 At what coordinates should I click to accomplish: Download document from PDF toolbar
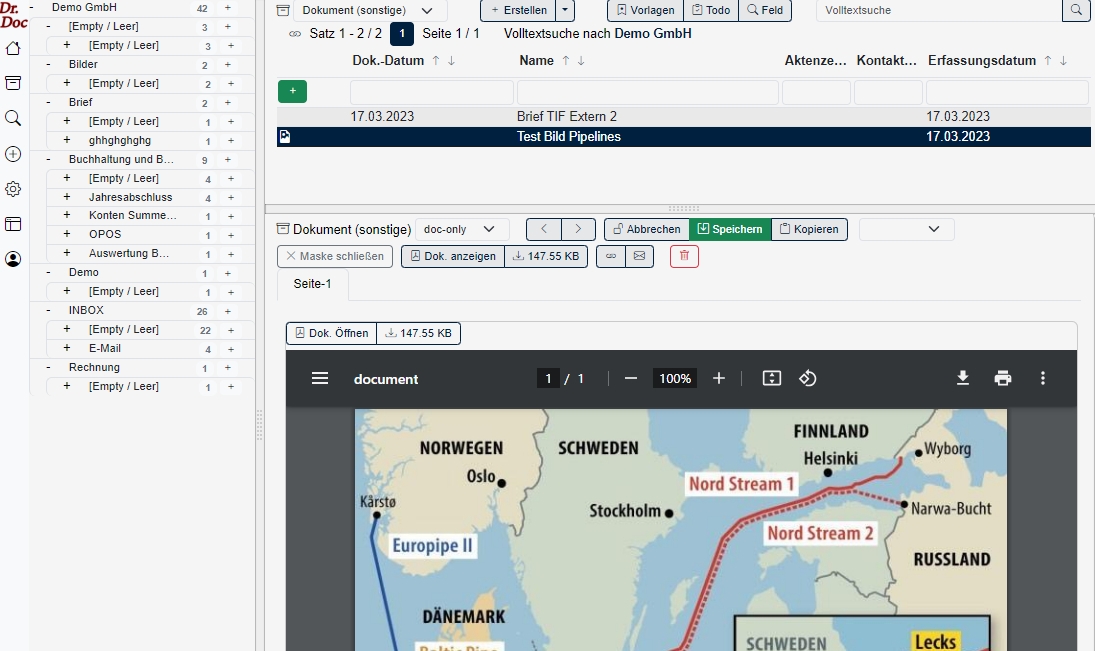pos(963,379)
